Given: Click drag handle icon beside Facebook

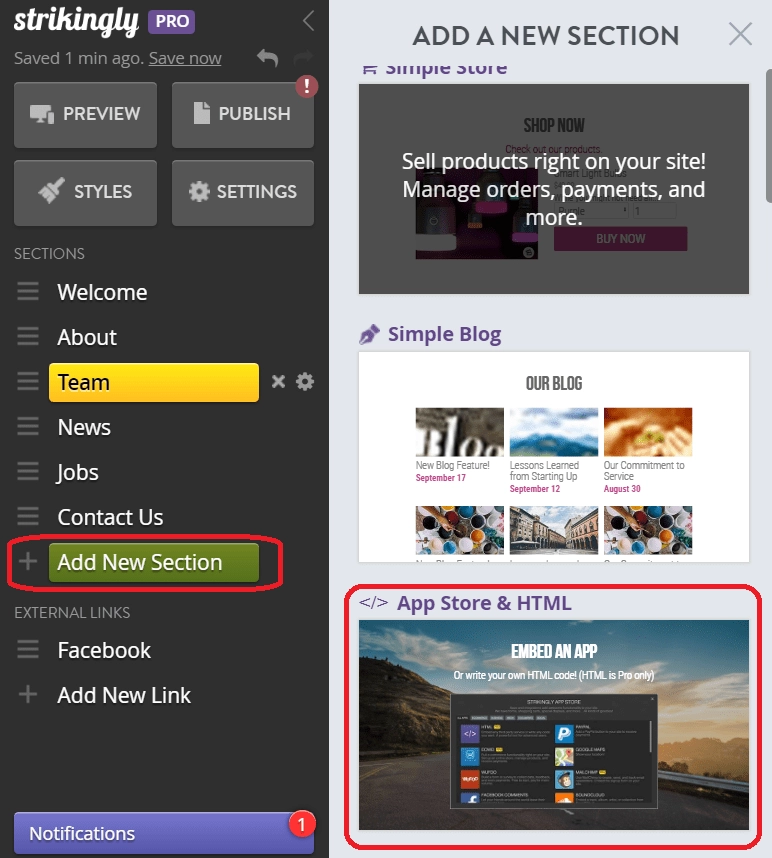Looking at the screenshot, I should point(28,650).
